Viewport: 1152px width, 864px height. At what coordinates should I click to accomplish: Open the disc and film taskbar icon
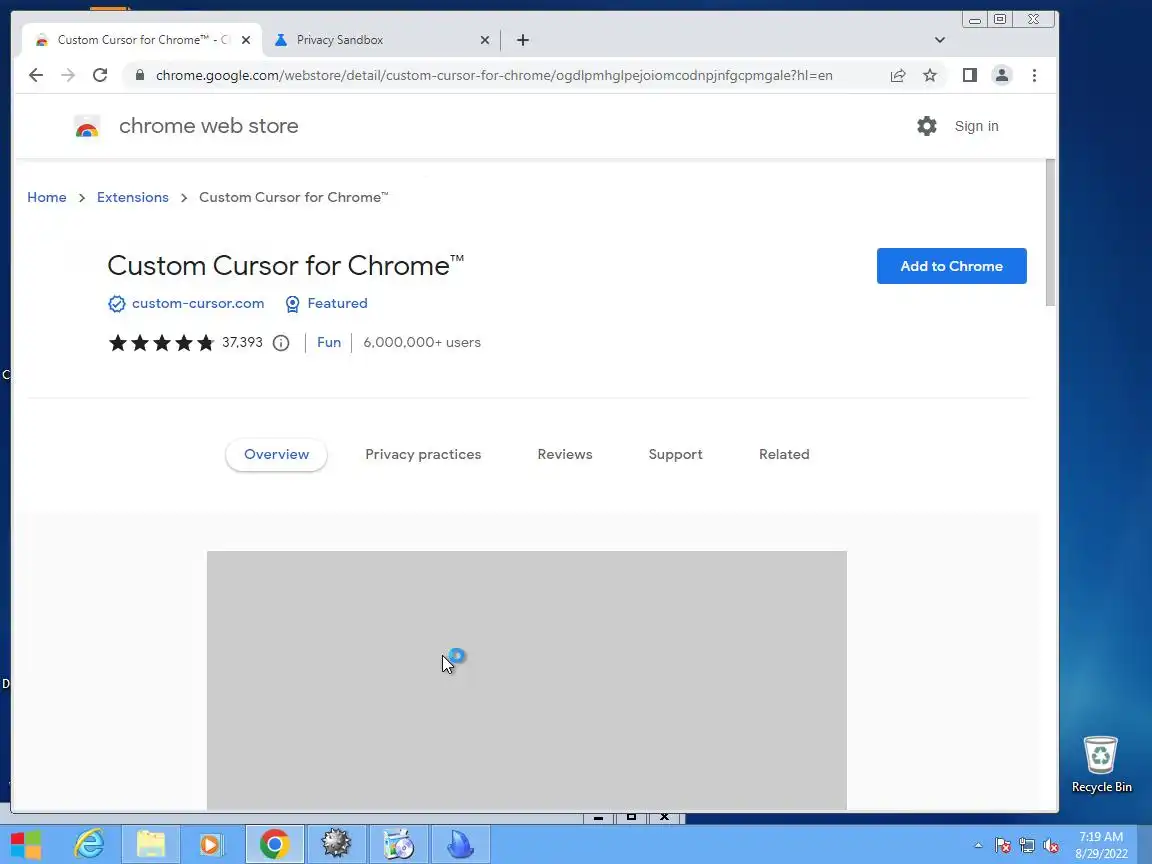coord(398,844)
